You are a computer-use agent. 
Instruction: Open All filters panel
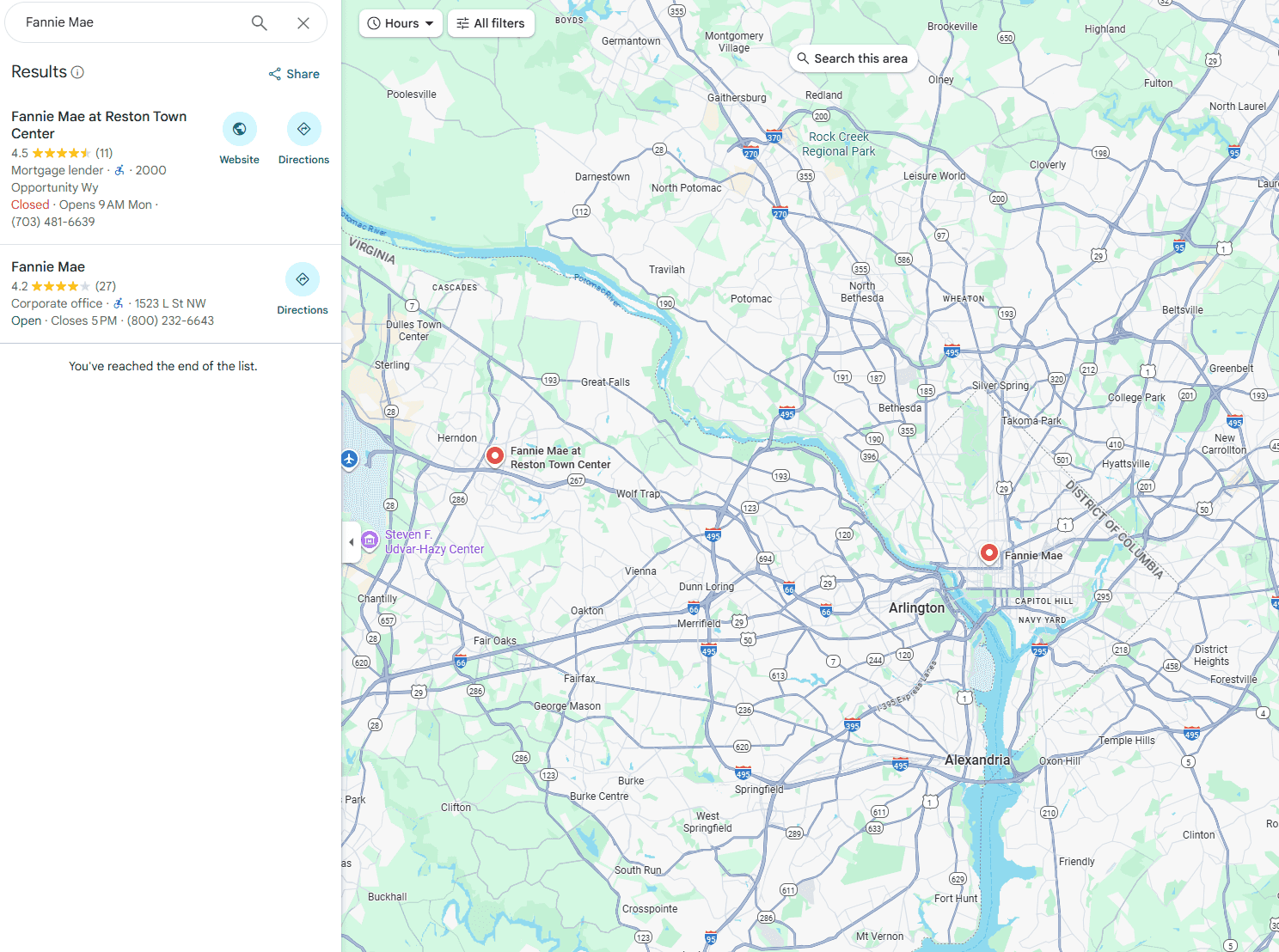tap(491, 23)
